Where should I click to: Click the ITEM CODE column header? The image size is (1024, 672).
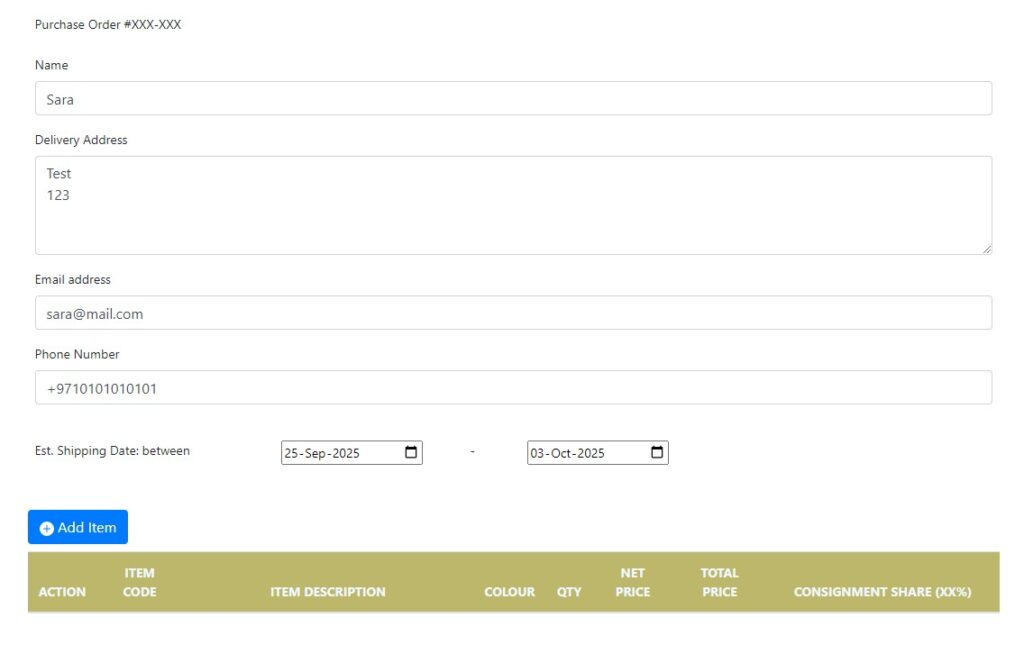tap(139, 582)
